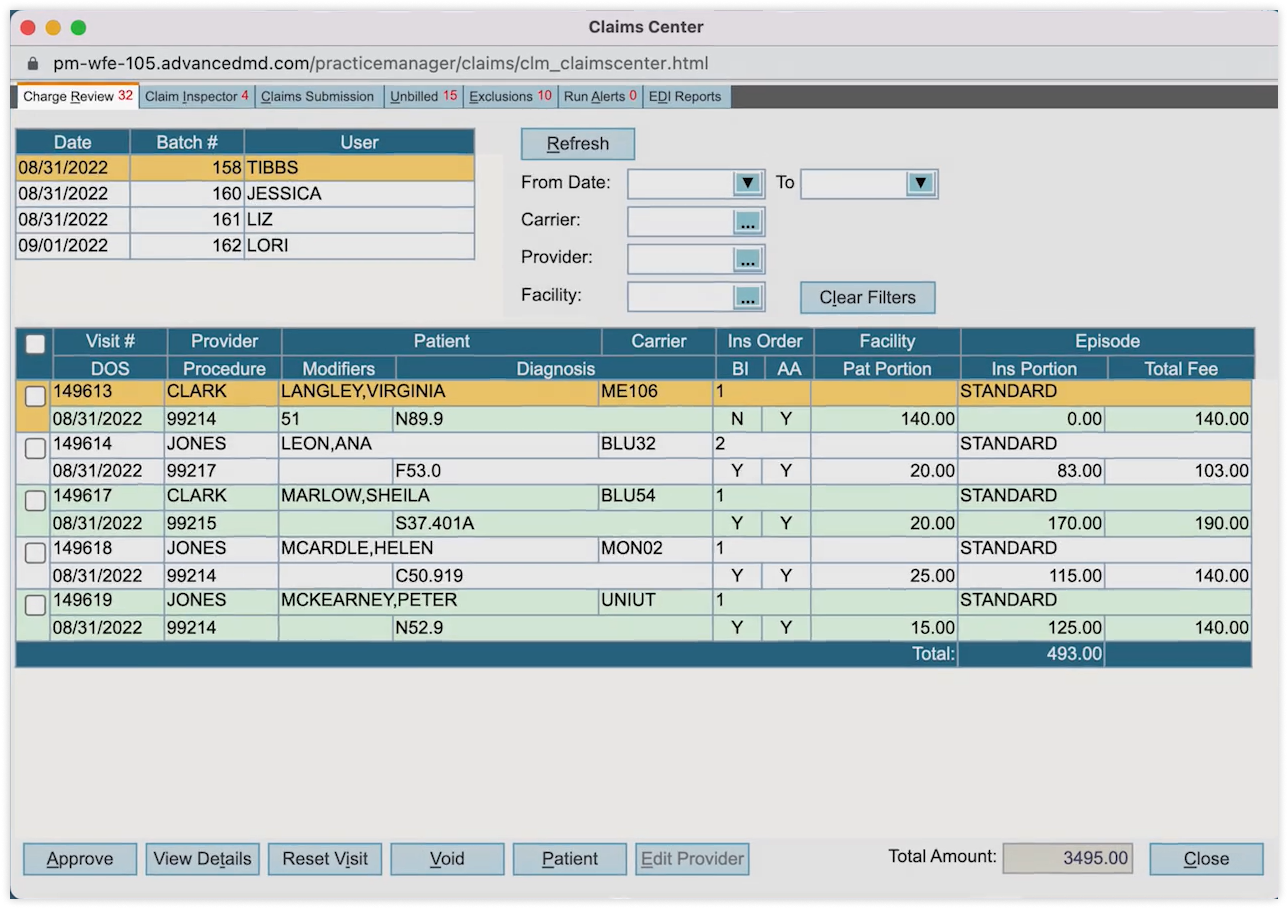1288x909 pixels.
Task: Open the Carrier lookup ellipsis button
Action: (748, 222)
